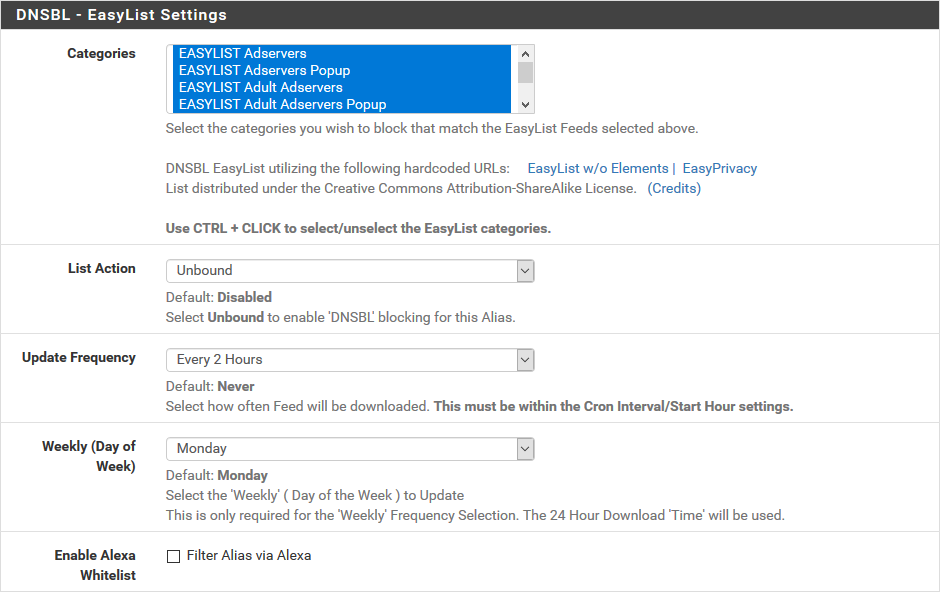Click the List Action label

coord(101,268)
